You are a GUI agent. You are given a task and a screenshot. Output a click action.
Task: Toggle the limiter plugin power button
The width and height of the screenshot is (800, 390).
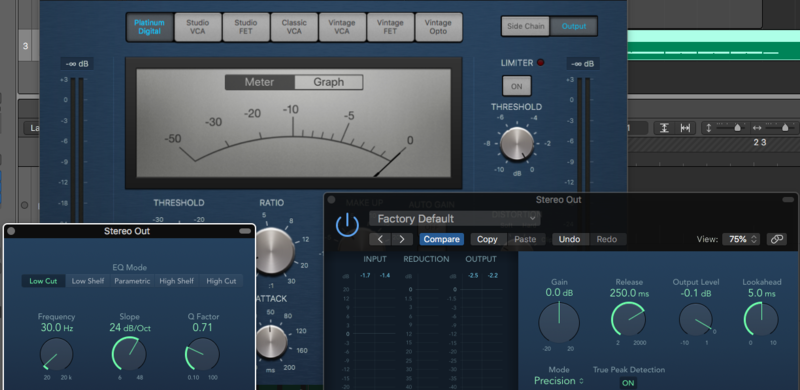[347, 225]
